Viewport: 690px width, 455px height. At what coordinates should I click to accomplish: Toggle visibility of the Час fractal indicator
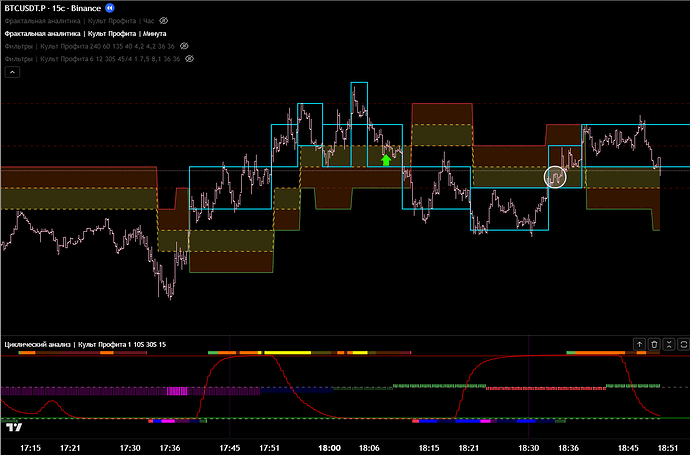tap(164, 20)
